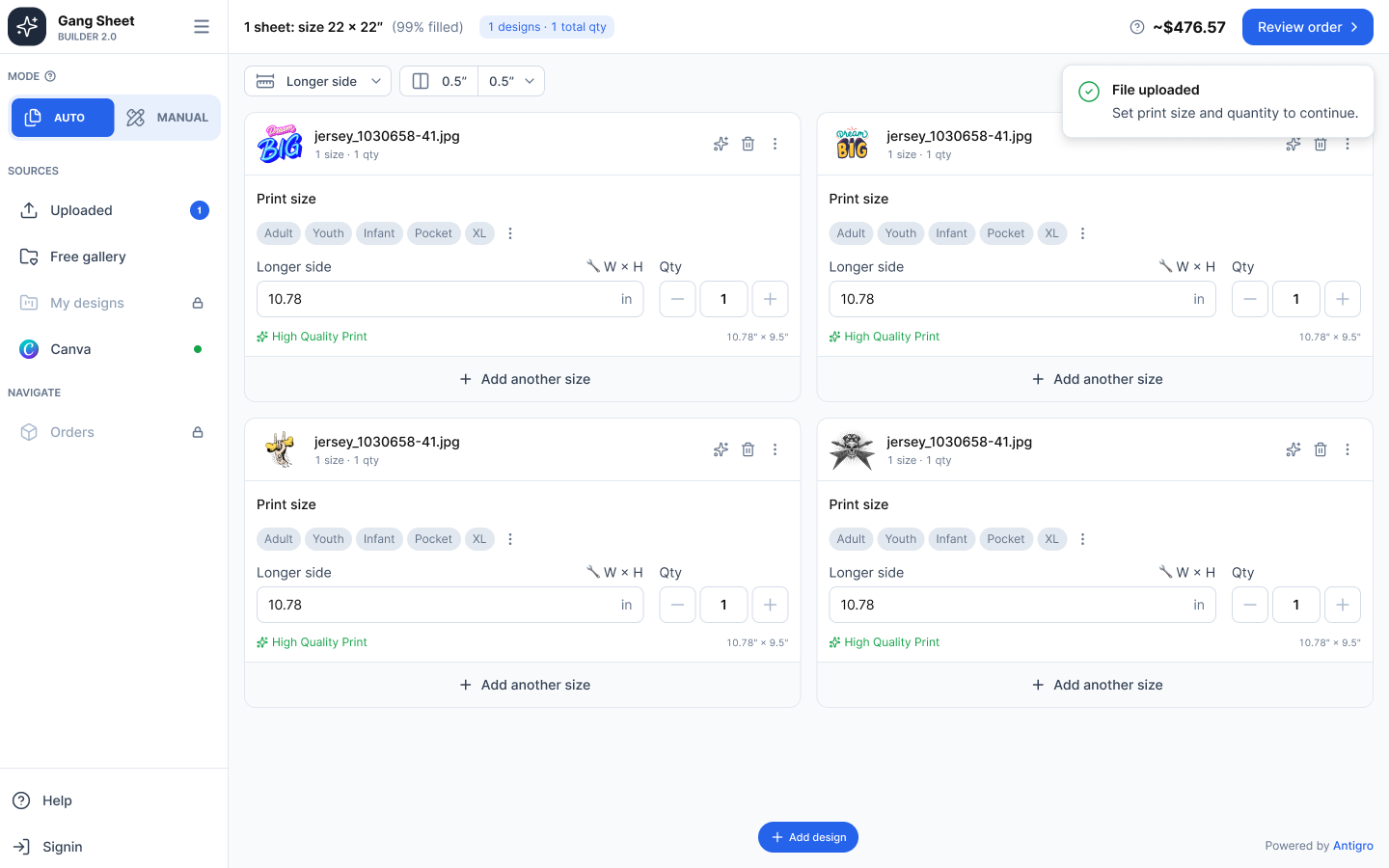
Task: Delete the bottom-left design using its trash icon
Action: (748, 449)
